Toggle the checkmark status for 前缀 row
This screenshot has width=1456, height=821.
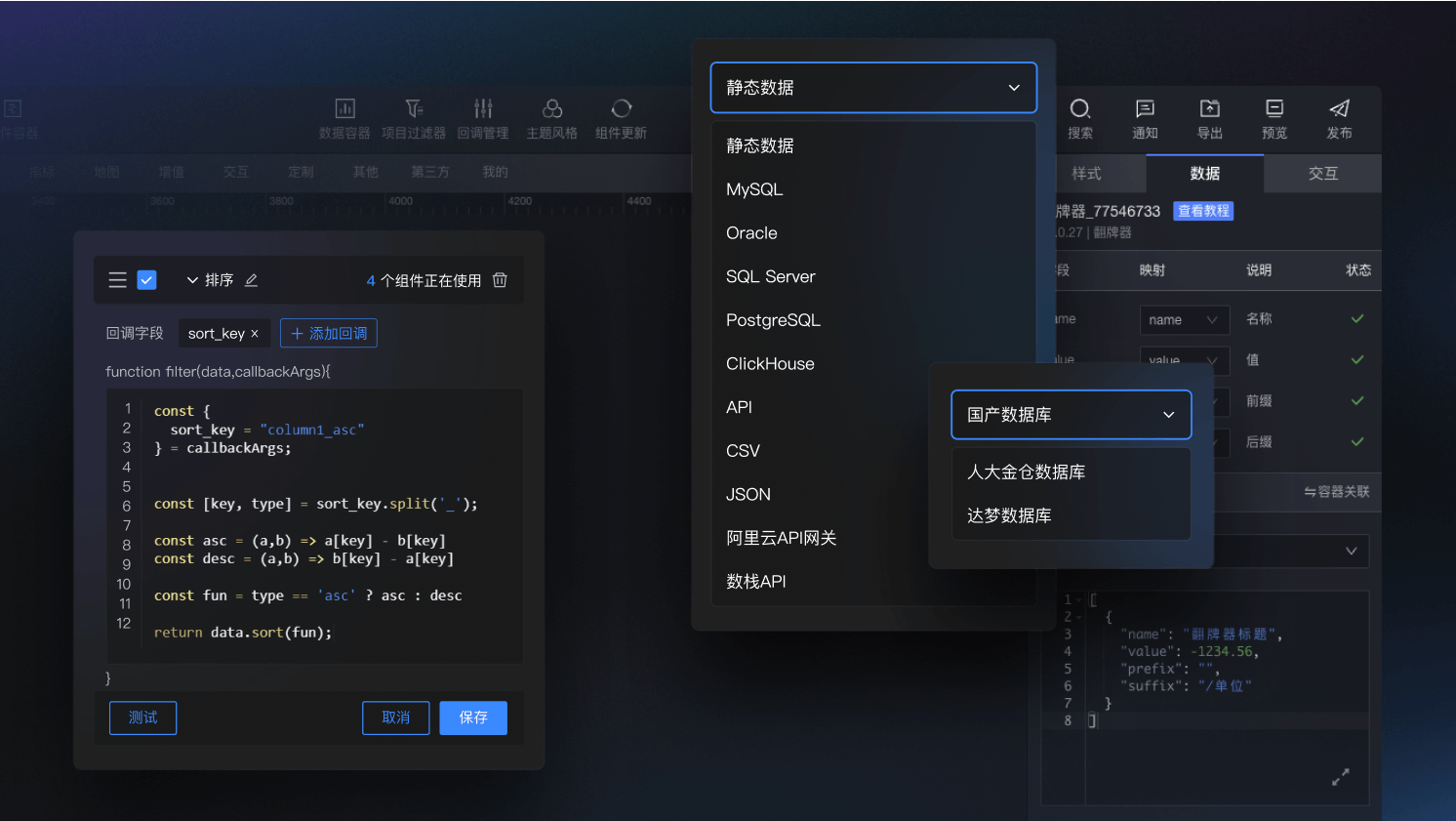(x=1357, y=401)
